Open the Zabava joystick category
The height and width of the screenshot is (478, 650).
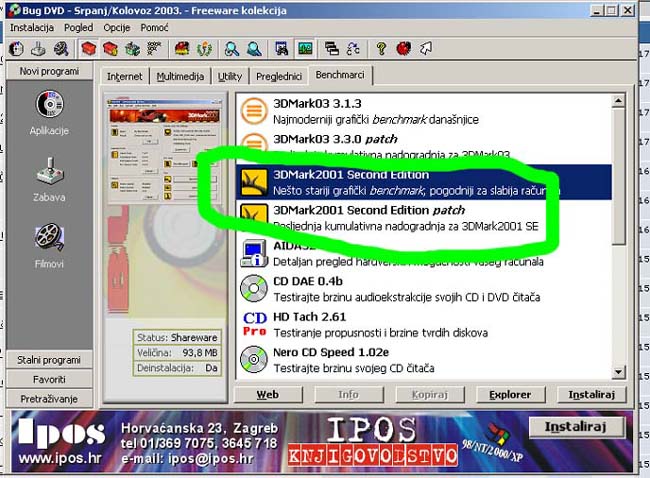[49, 179]
